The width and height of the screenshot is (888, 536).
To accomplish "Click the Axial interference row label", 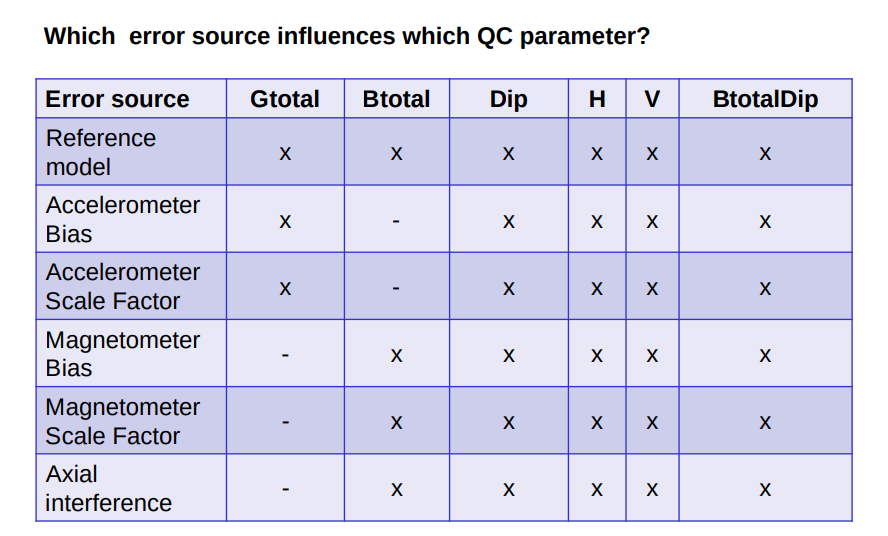I will click(x=108, y=488).
